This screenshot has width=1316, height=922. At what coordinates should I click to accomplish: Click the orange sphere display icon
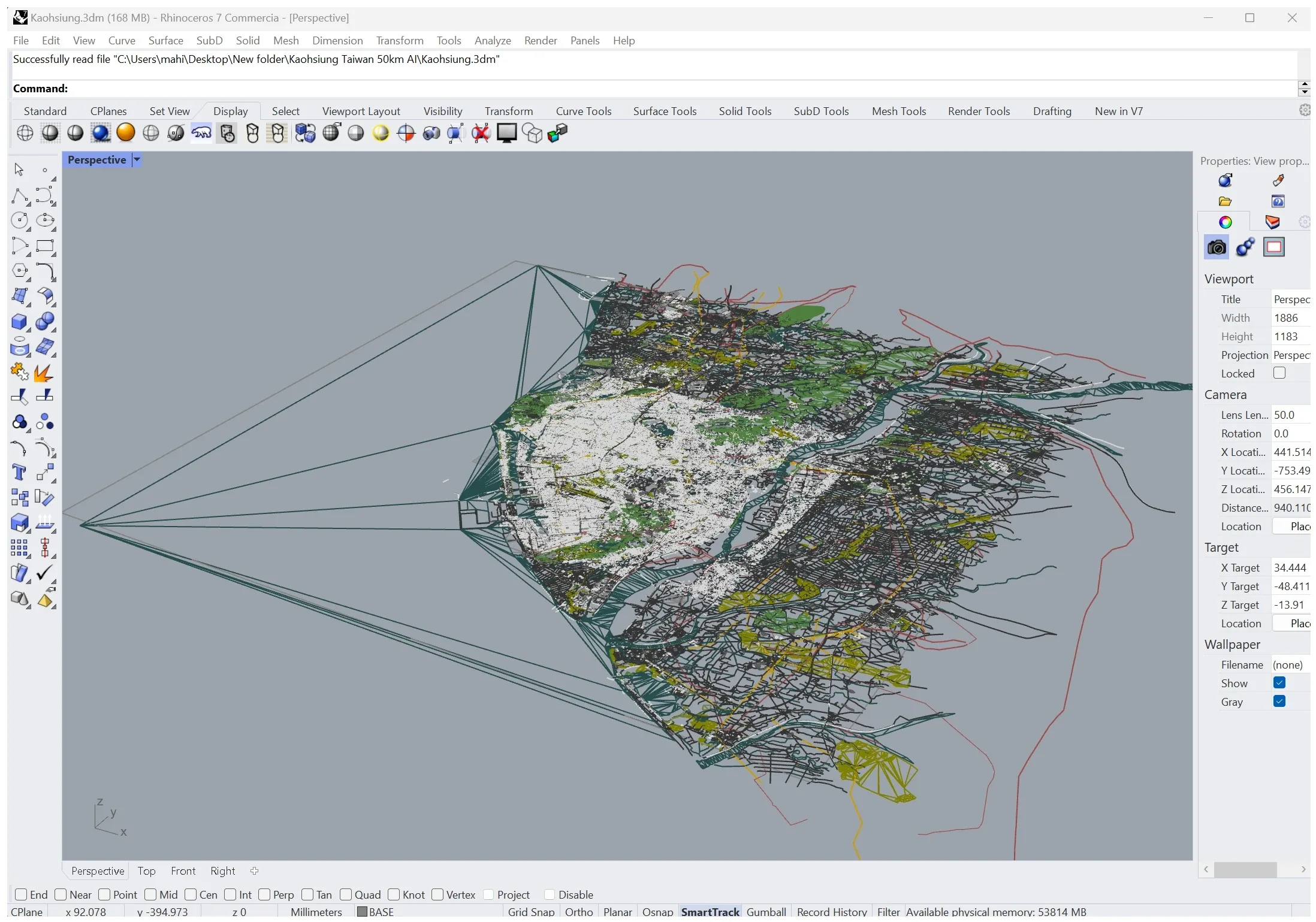(x=125, y=132)
